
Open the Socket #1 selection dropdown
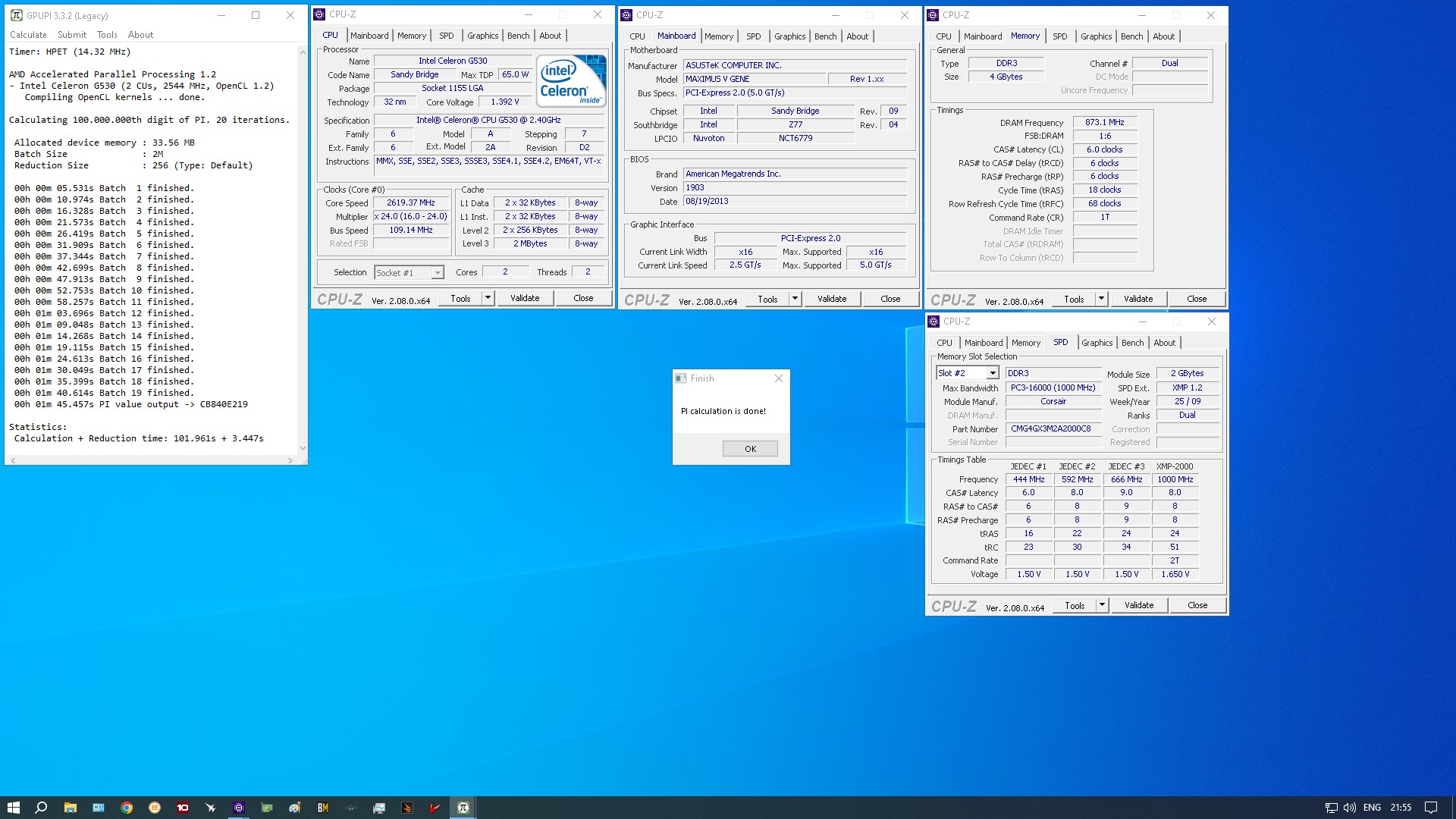coord(437,272)
